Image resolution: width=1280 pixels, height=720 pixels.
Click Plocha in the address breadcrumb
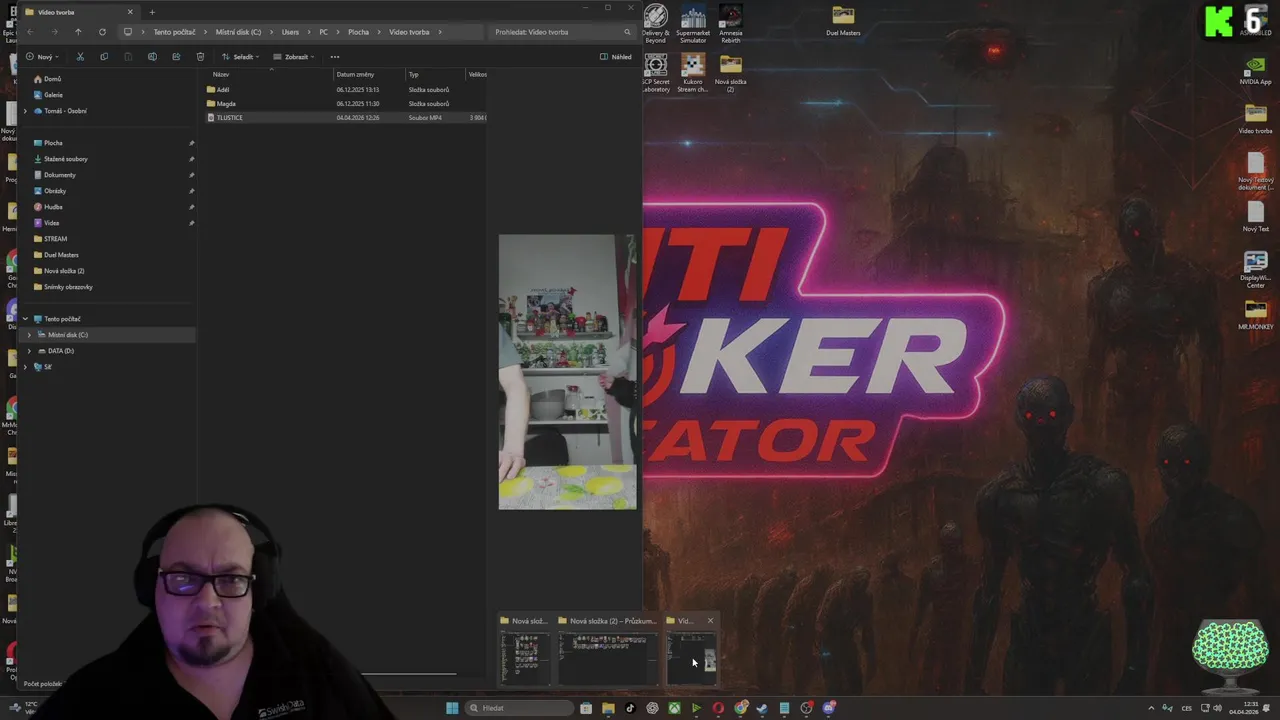click(x=358, y=32)
